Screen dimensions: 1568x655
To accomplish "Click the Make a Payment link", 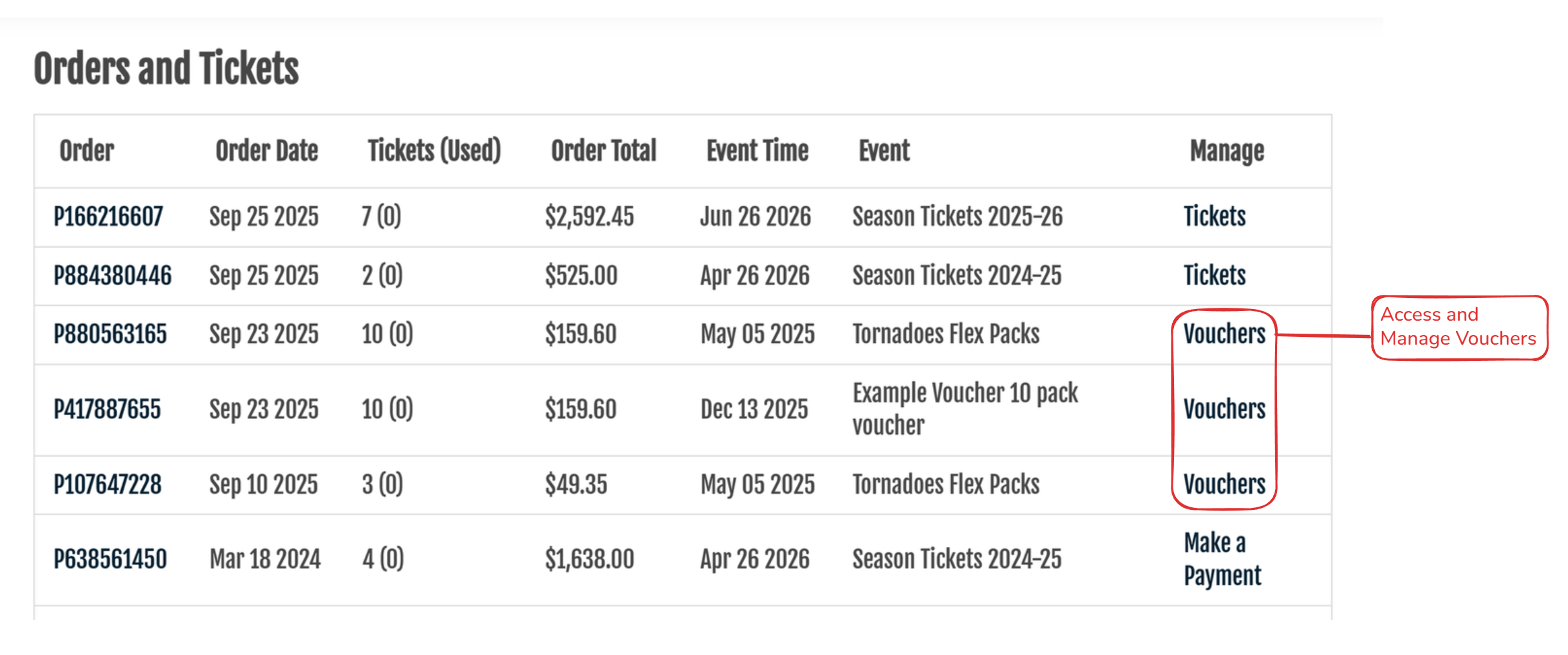I will [x=1222, y=559].
